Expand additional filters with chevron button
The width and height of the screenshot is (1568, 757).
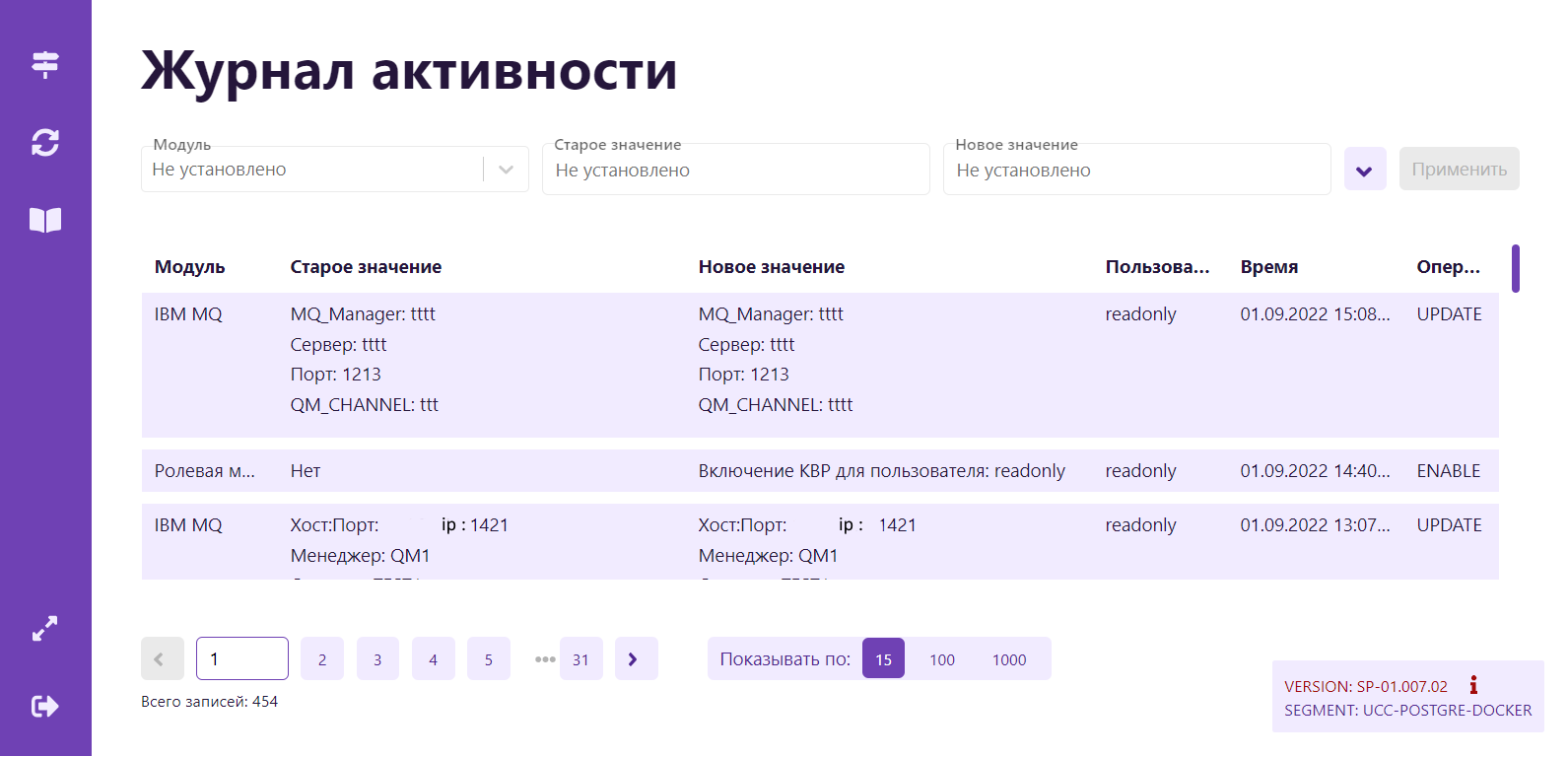point(1365,170)
